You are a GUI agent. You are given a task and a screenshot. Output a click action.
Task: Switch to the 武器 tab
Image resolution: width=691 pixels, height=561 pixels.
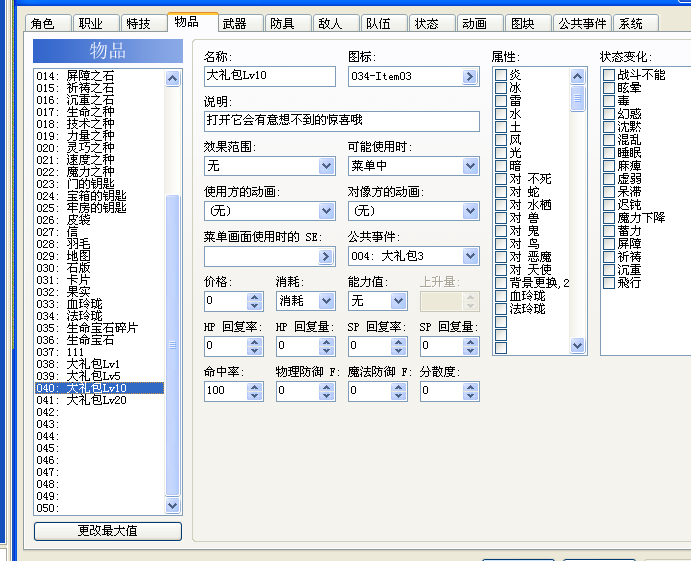pyautogui.click(x=240, y=23)
